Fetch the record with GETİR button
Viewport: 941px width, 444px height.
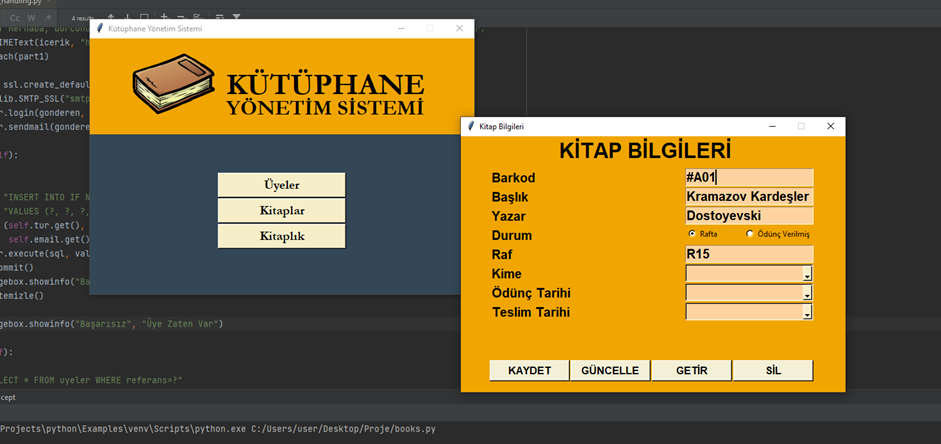(x=691, y=371)
